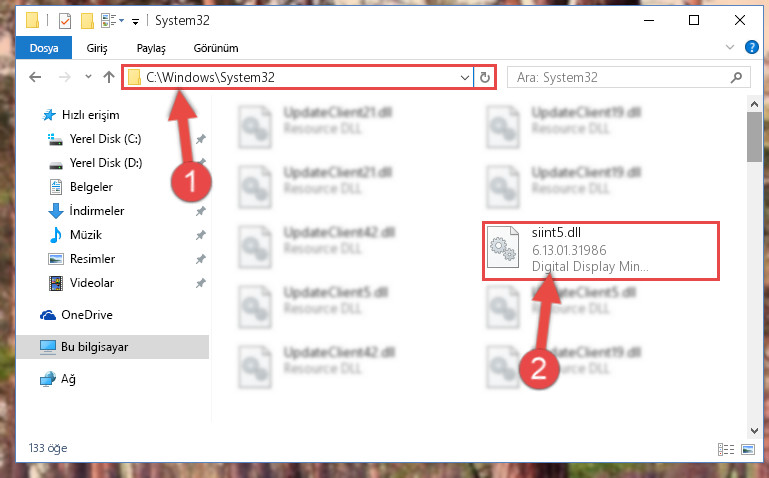769x478 pixels.
Task: Select the siint5.dll file
Action: [x=601, y=251]
